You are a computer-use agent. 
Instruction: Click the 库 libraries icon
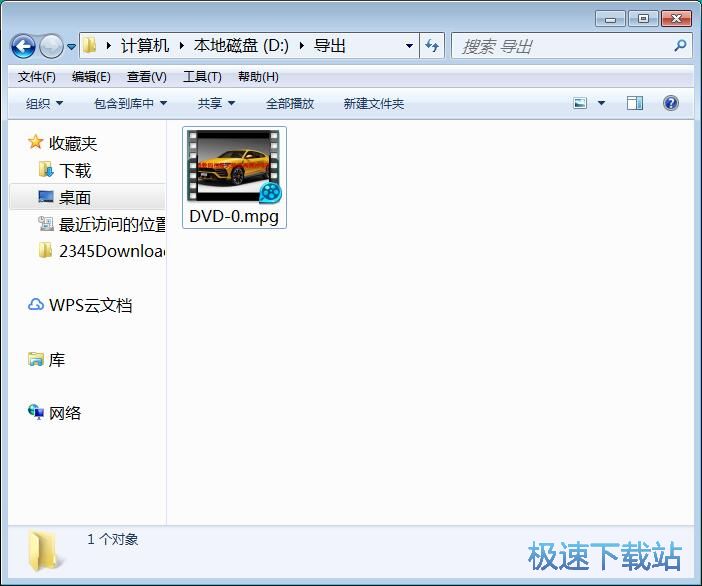pyautogui.click(x=35, y=359)
